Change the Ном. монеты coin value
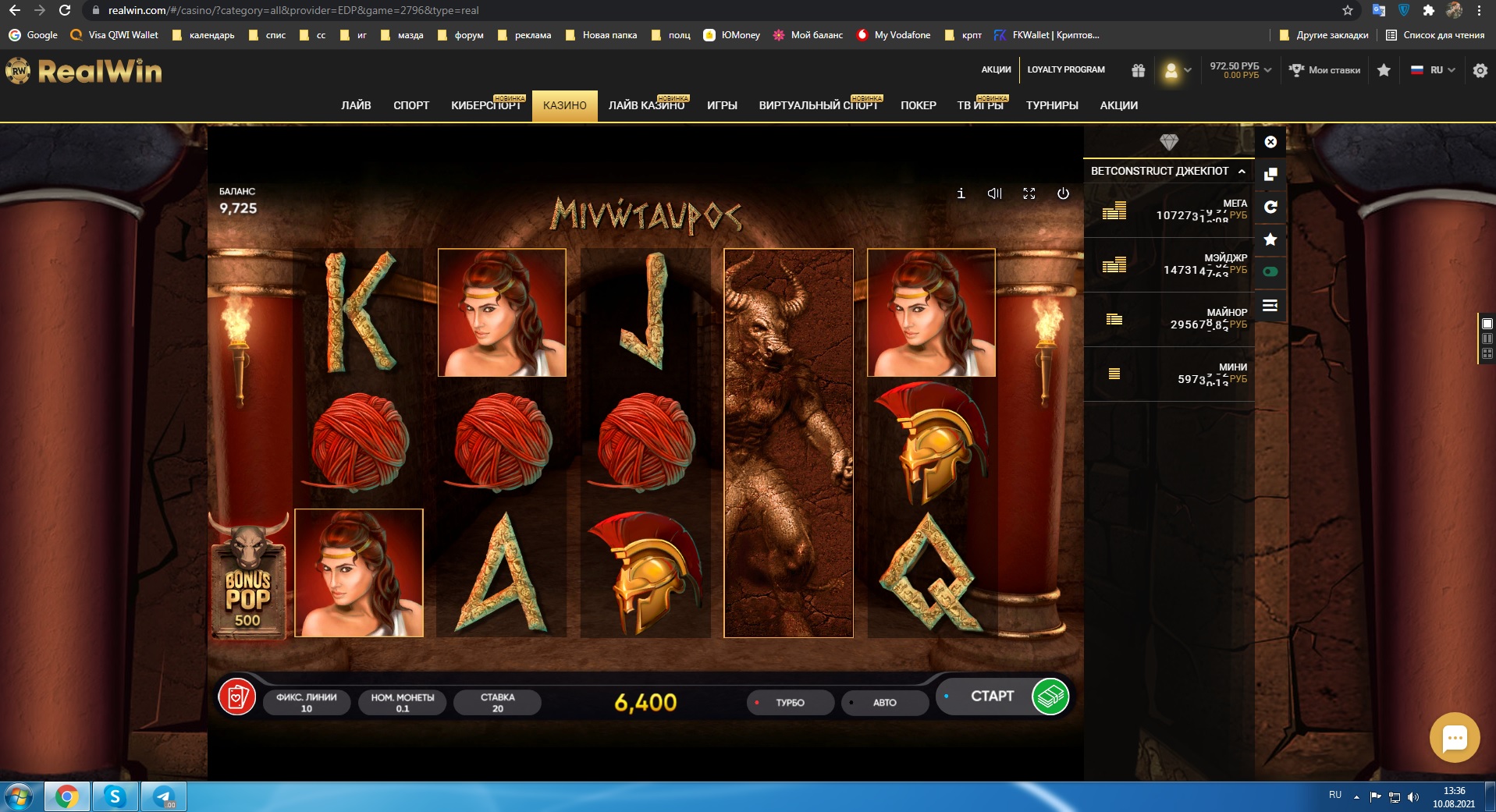Image resolution: width=1496 pixels, height=812 pixels. pos(403,703)
